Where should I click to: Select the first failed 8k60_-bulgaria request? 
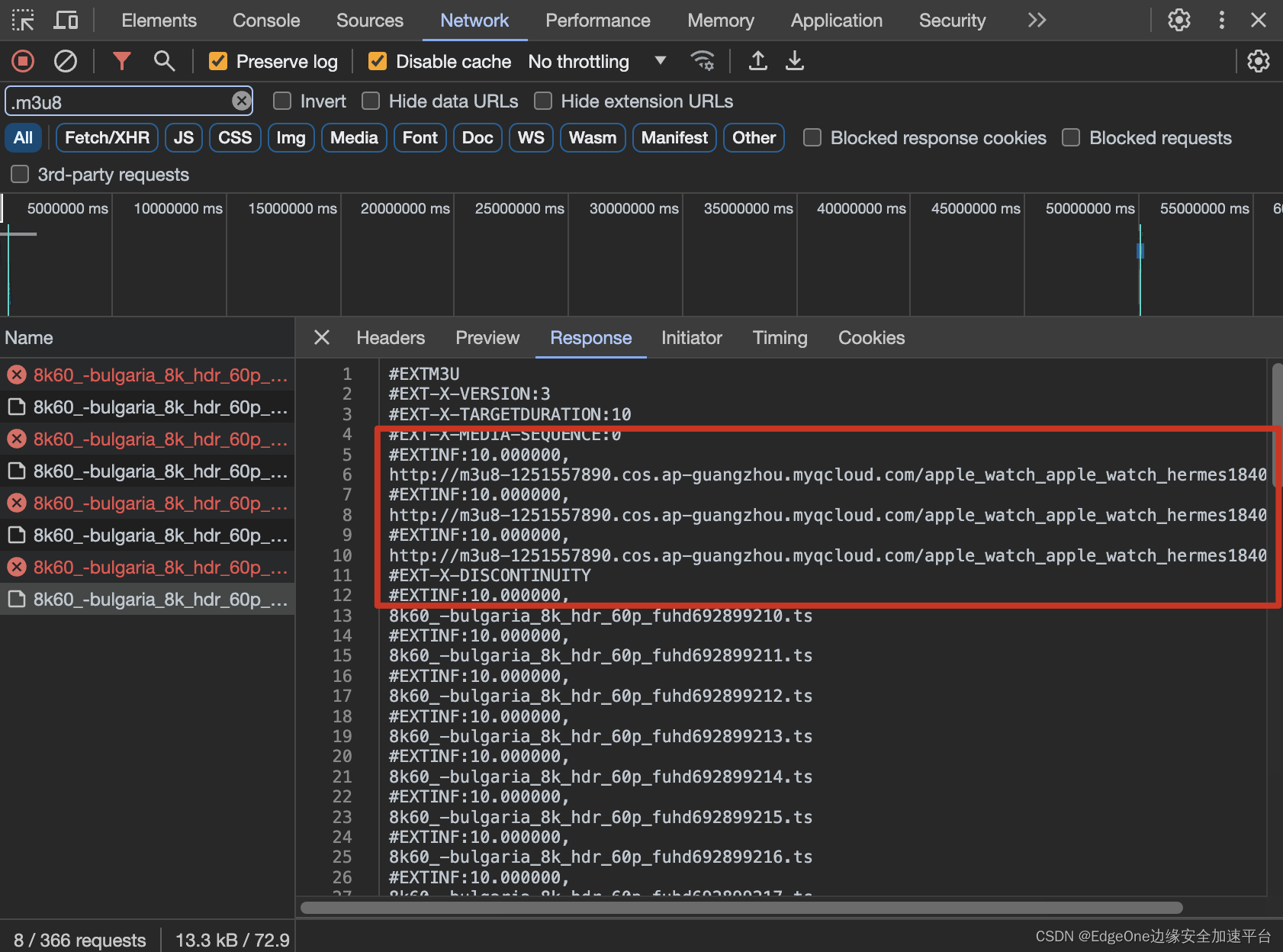coord(147,375)
